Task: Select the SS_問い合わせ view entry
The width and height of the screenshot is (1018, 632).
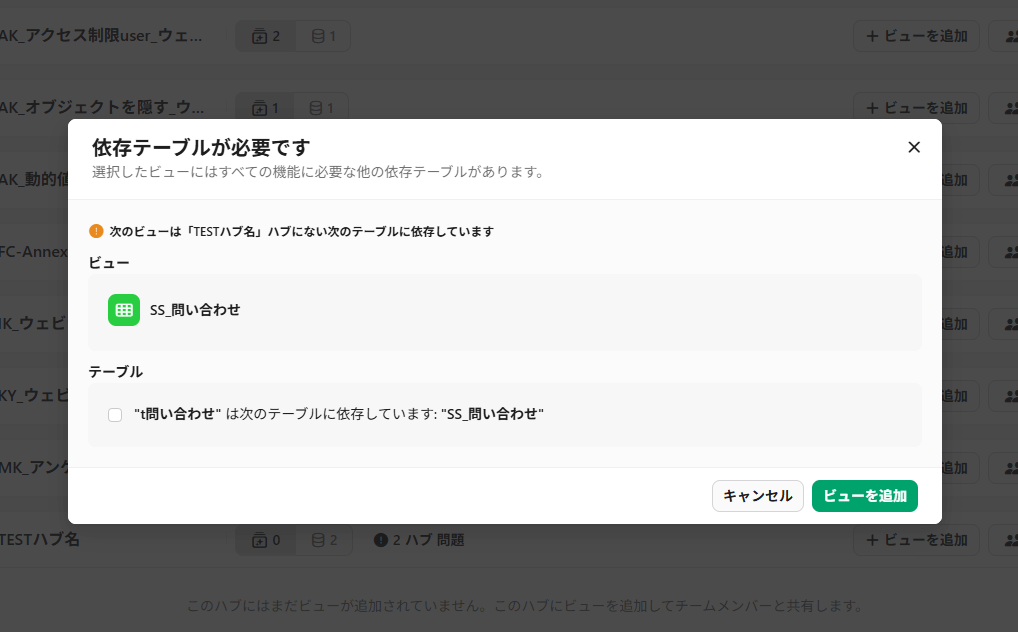Action: [195, 310]
